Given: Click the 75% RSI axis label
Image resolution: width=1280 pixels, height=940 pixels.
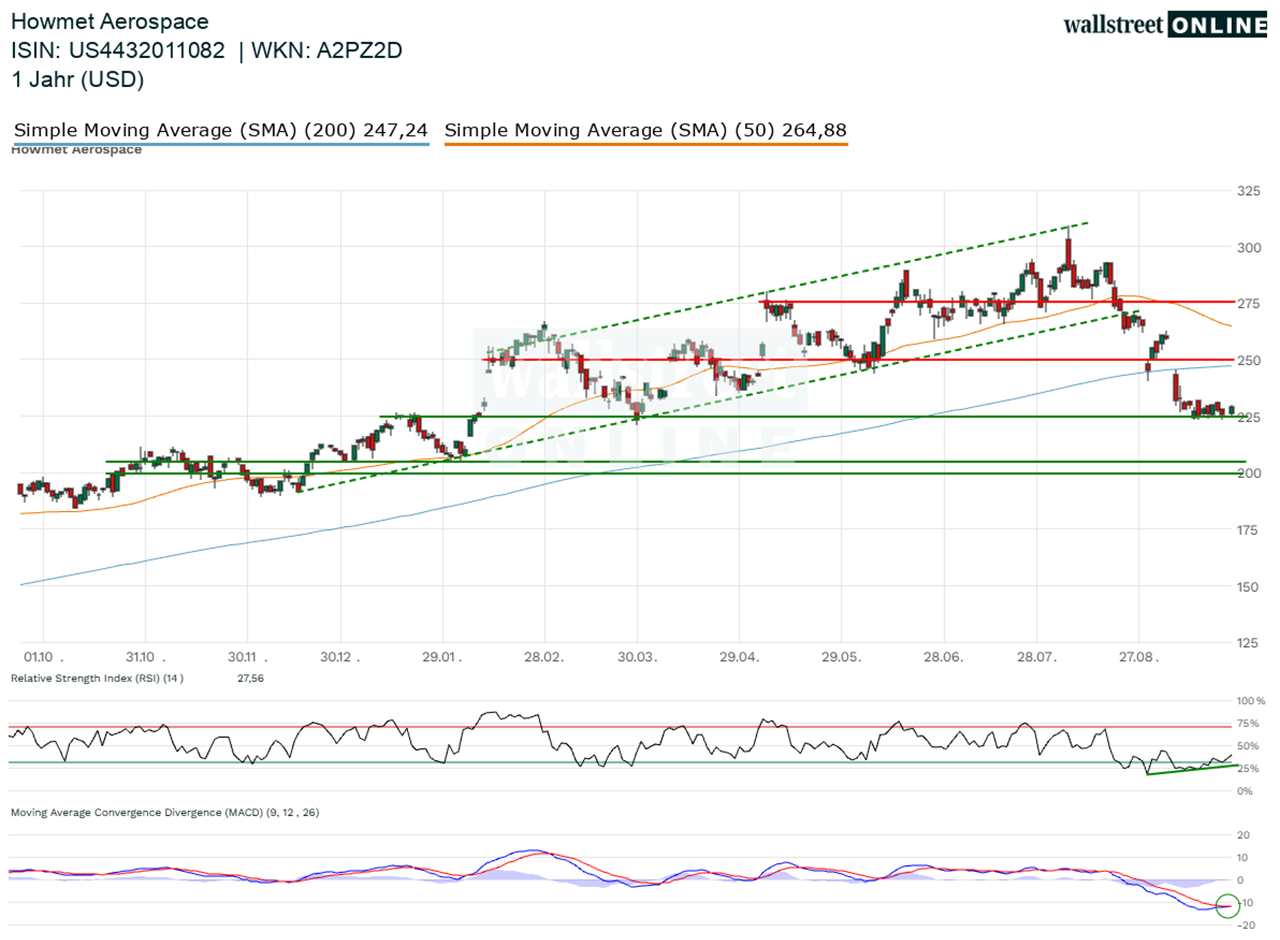Looking at the screenshot, I should pos(1249,723).
